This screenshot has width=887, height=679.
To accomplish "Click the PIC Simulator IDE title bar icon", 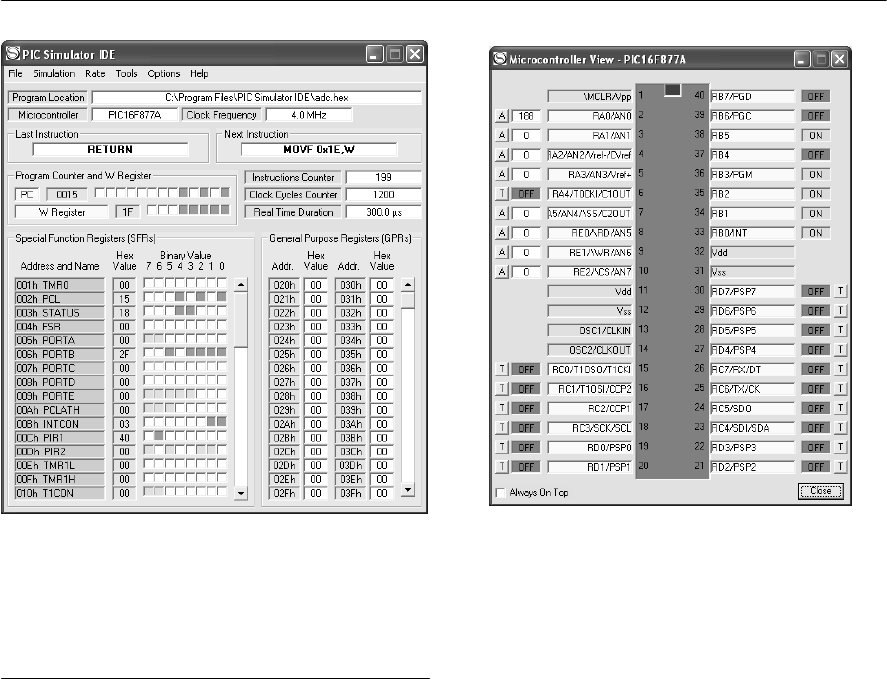I will (x=12, y=54).
